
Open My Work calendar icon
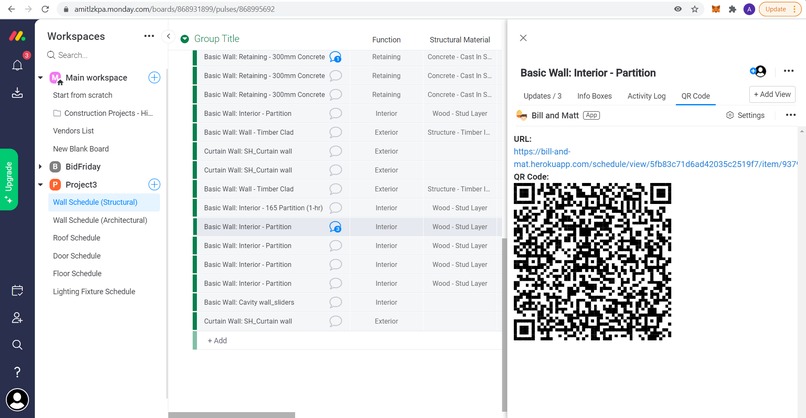pos(17,290)
